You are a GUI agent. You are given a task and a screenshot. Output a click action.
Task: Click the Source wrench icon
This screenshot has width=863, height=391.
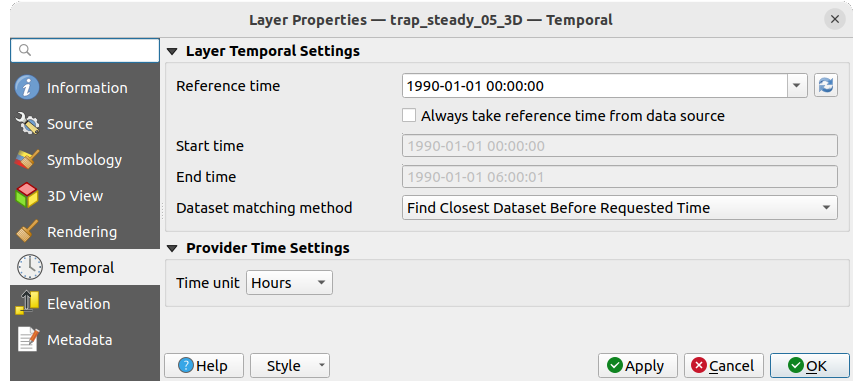(27, 124)
